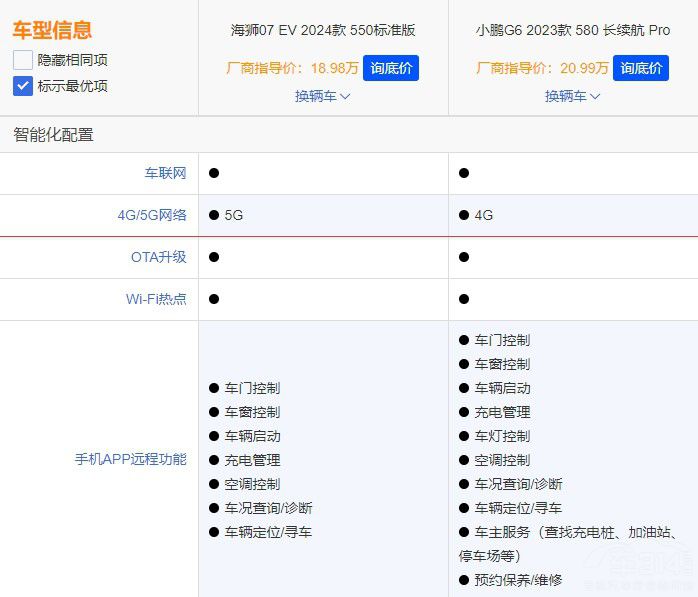Click the 智能化配置 section header
Image resolution: width=698 pixels, height=597 pixels.
pos(54,134)
